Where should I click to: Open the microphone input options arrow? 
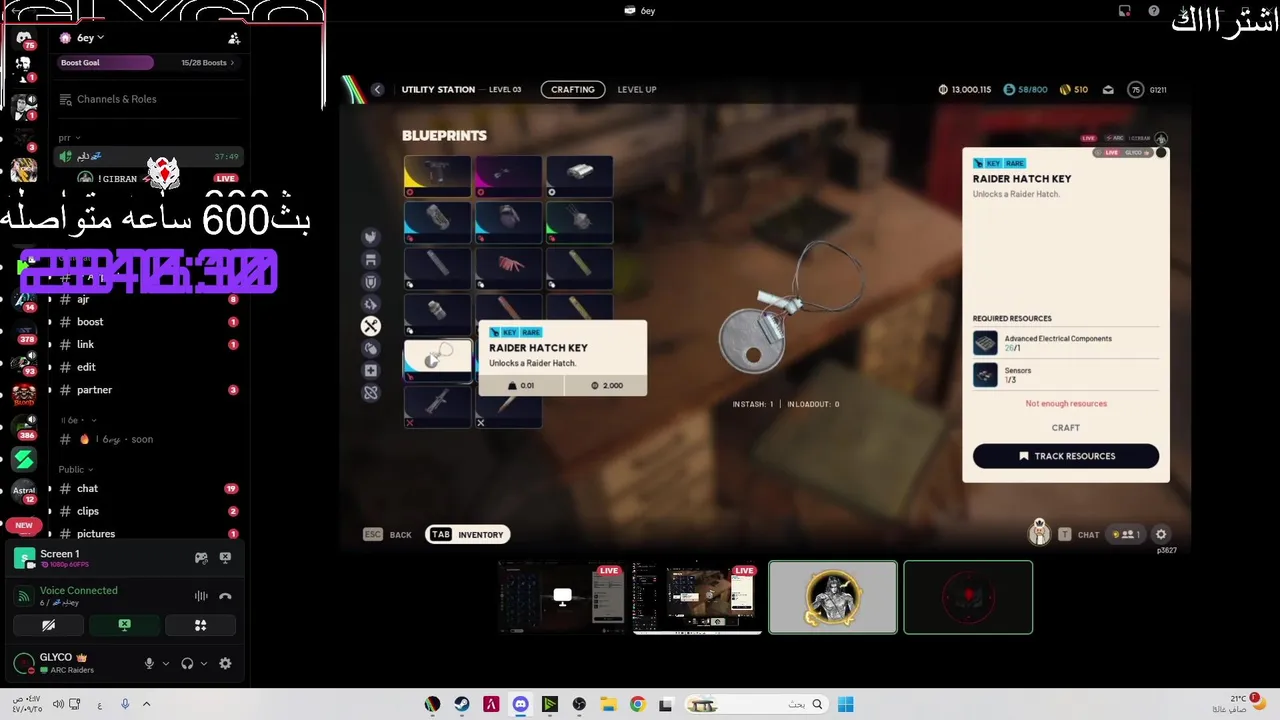point(166,663)
